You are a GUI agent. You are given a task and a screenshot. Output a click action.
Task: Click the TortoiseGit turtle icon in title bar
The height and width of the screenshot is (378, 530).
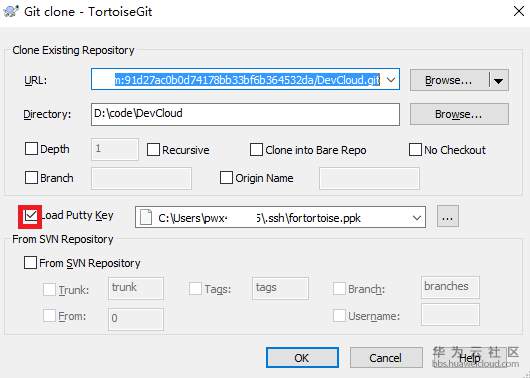tap(11, 11)
